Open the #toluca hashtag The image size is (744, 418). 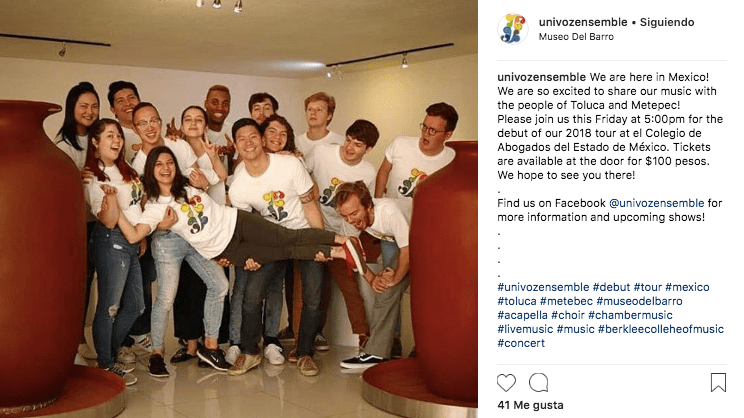point(517,301)
